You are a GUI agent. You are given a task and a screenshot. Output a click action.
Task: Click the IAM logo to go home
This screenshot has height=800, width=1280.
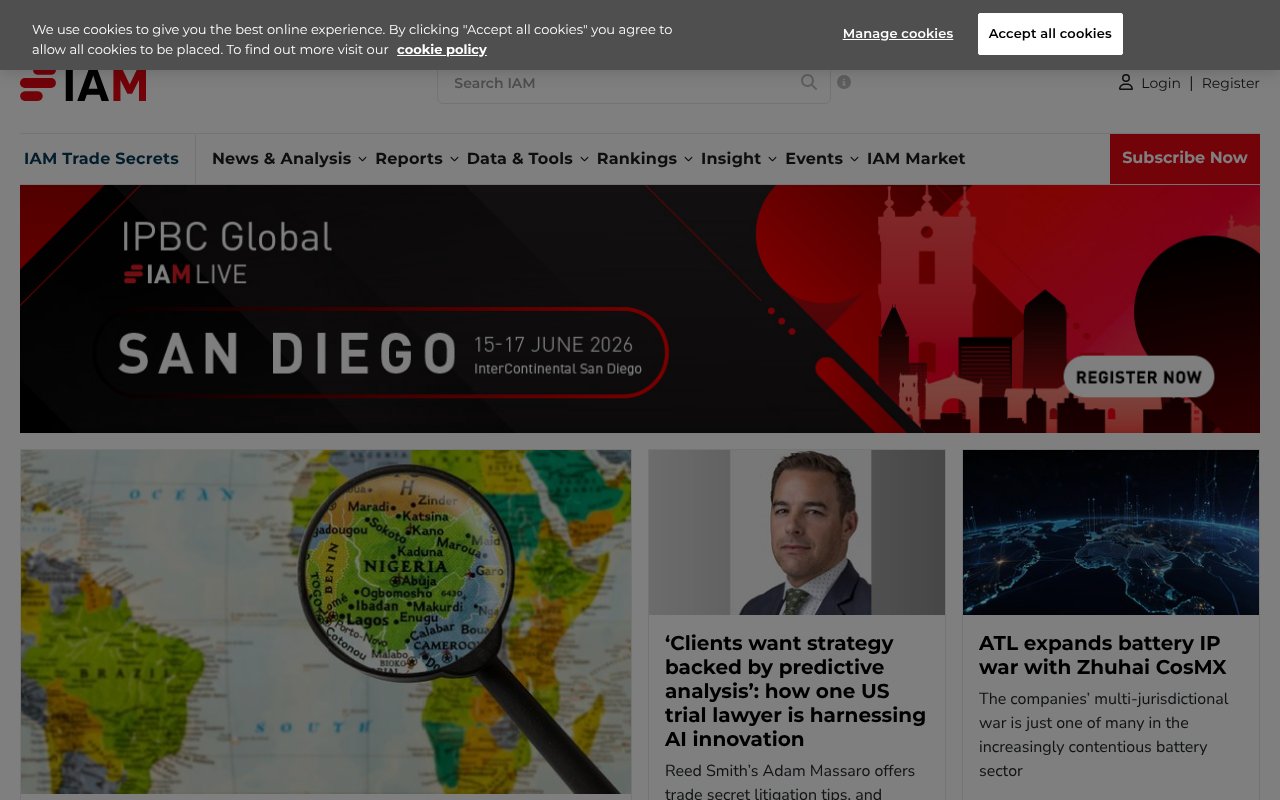coord(83,84)
